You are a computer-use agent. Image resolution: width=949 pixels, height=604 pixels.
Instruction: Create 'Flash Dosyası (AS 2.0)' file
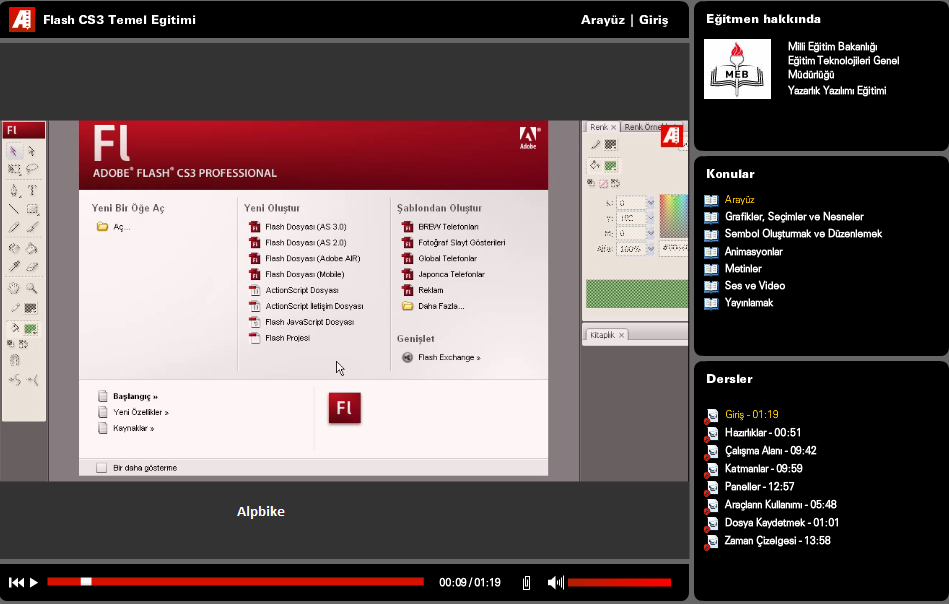[x=297, y=243]
